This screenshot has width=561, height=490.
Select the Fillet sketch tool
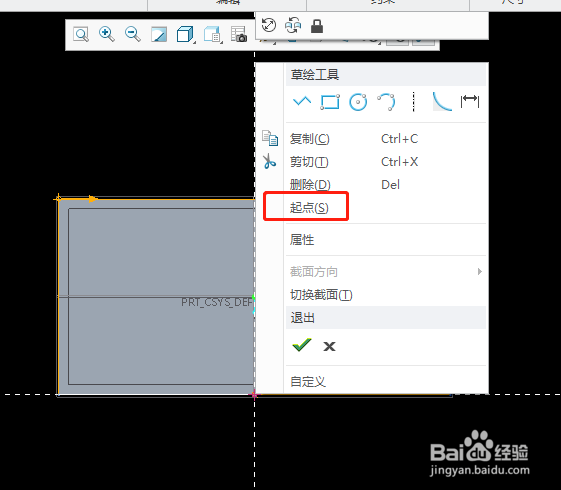click(x=442, y=102)
